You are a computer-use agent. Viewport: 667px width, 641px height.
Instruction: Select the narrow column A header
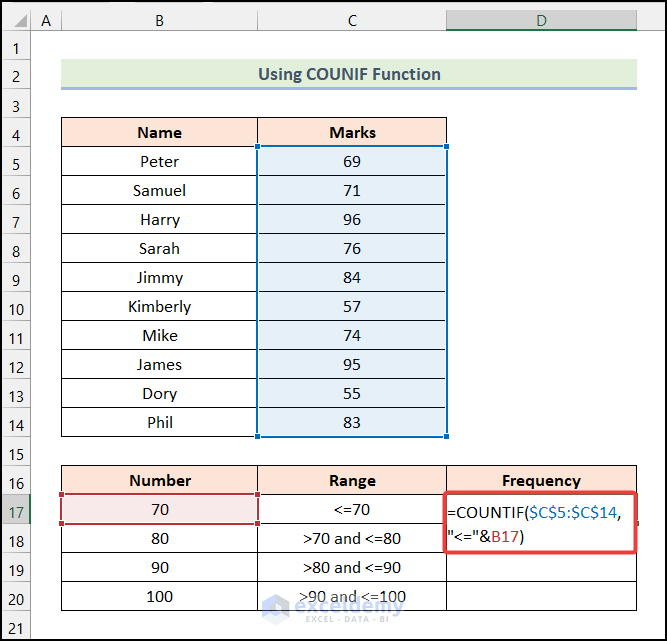[47, 20]
